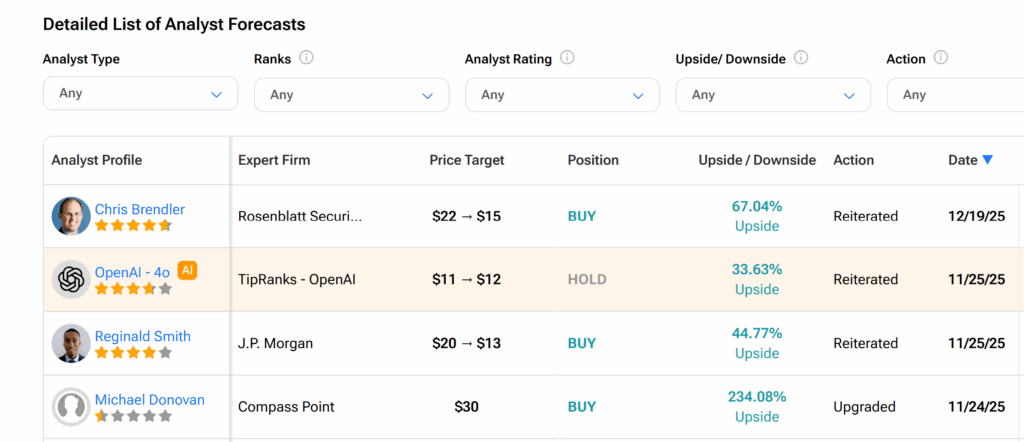1024x442 pixels.
Task: Click the orange AI badge icon
Action: (x=187, y=270)
